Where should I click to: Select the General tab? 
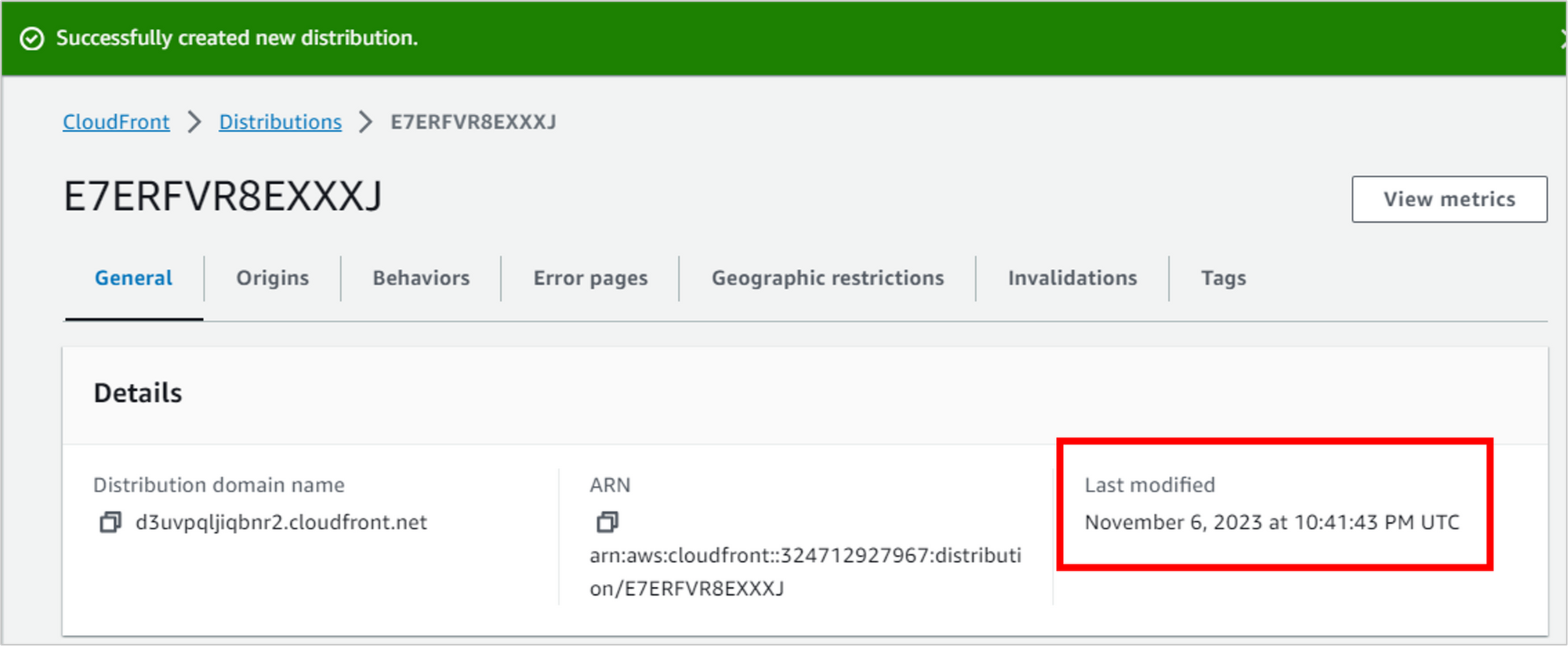133,278
